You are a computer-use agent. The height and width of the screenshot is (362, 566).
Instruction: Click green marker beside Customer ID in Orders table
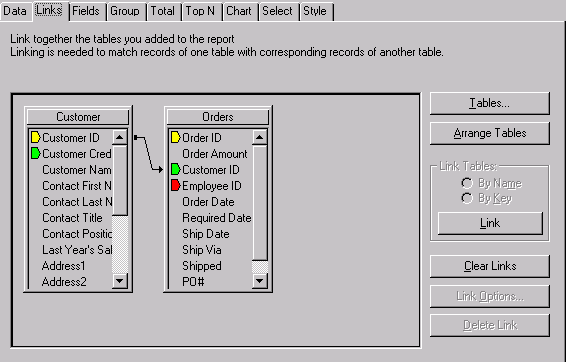pos(175,169)
